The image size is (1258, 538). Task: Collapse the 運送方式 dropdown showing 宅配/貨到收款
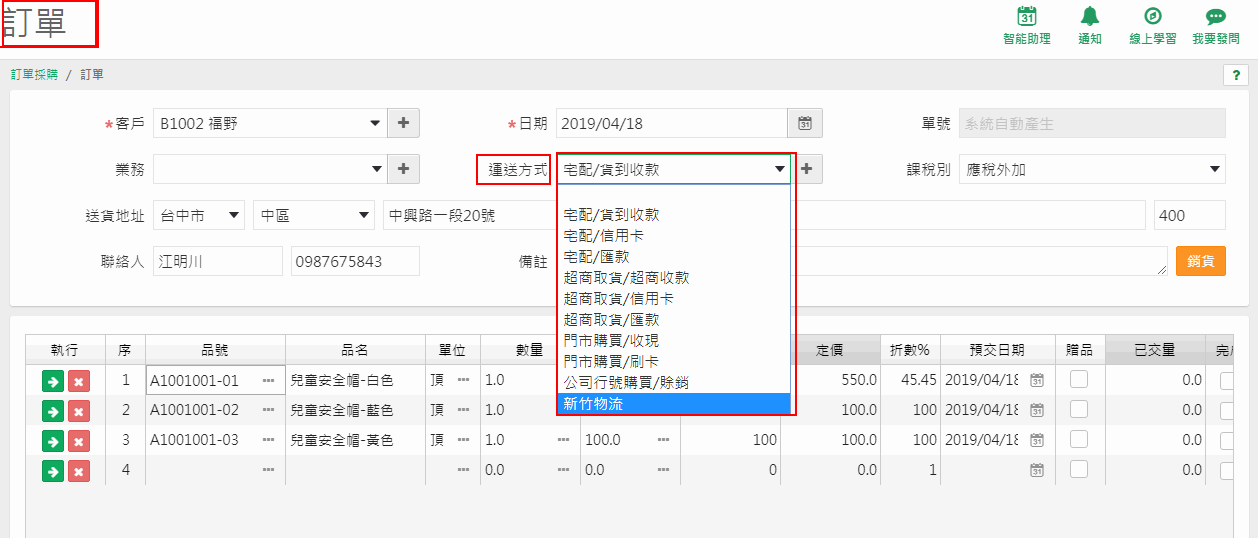674,169
